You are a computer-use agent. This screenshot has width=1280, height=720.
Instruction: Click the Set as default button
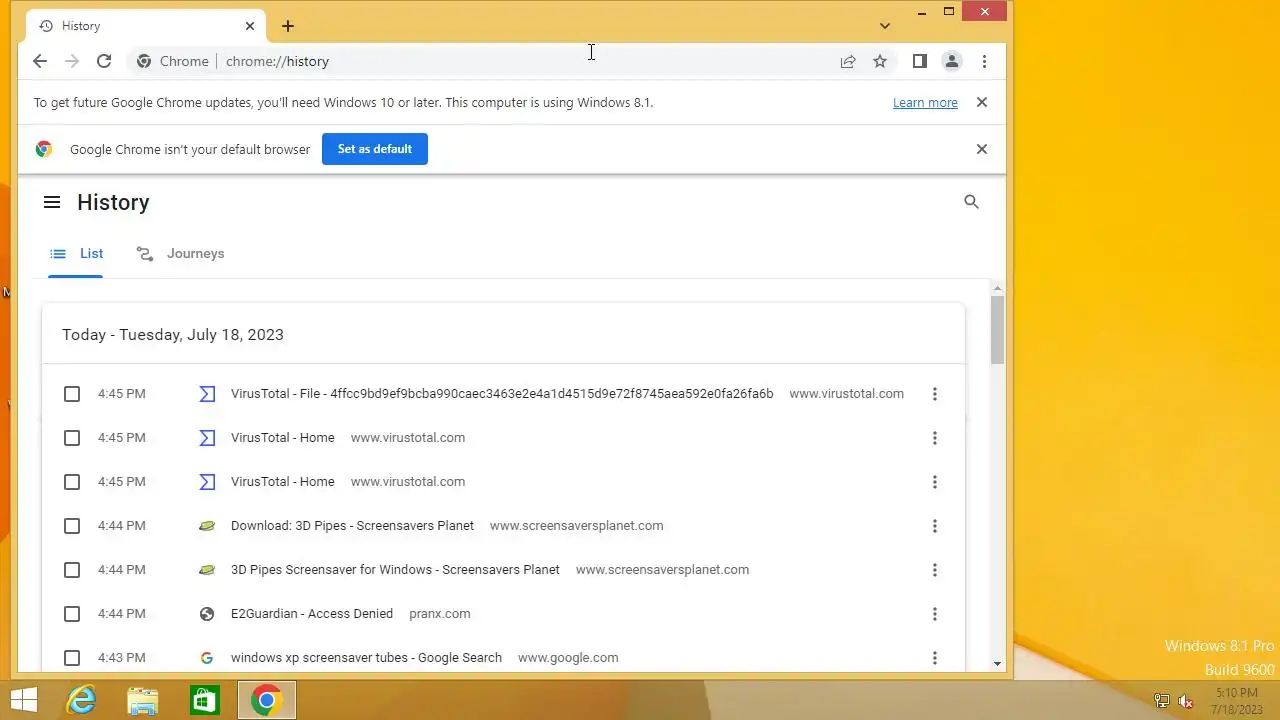pos(375,149)
